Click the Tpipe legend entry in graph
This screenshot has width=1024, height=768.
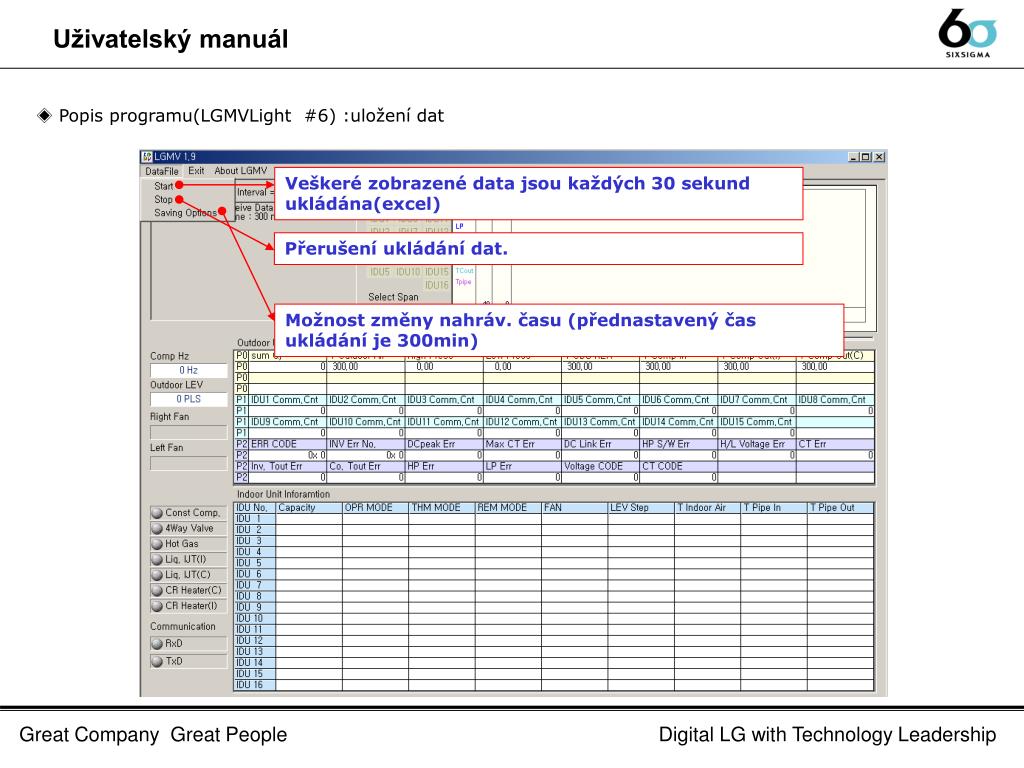464,282
